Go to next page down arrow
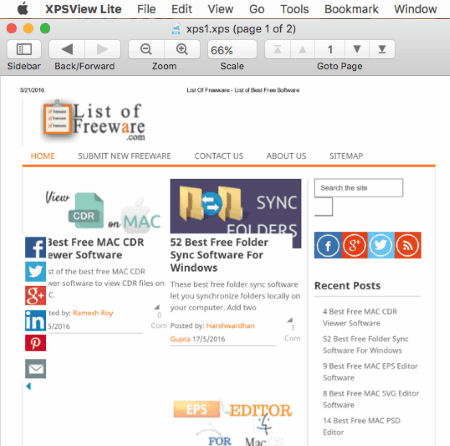The width and height of the screenshot is (450, 446). 357,49
